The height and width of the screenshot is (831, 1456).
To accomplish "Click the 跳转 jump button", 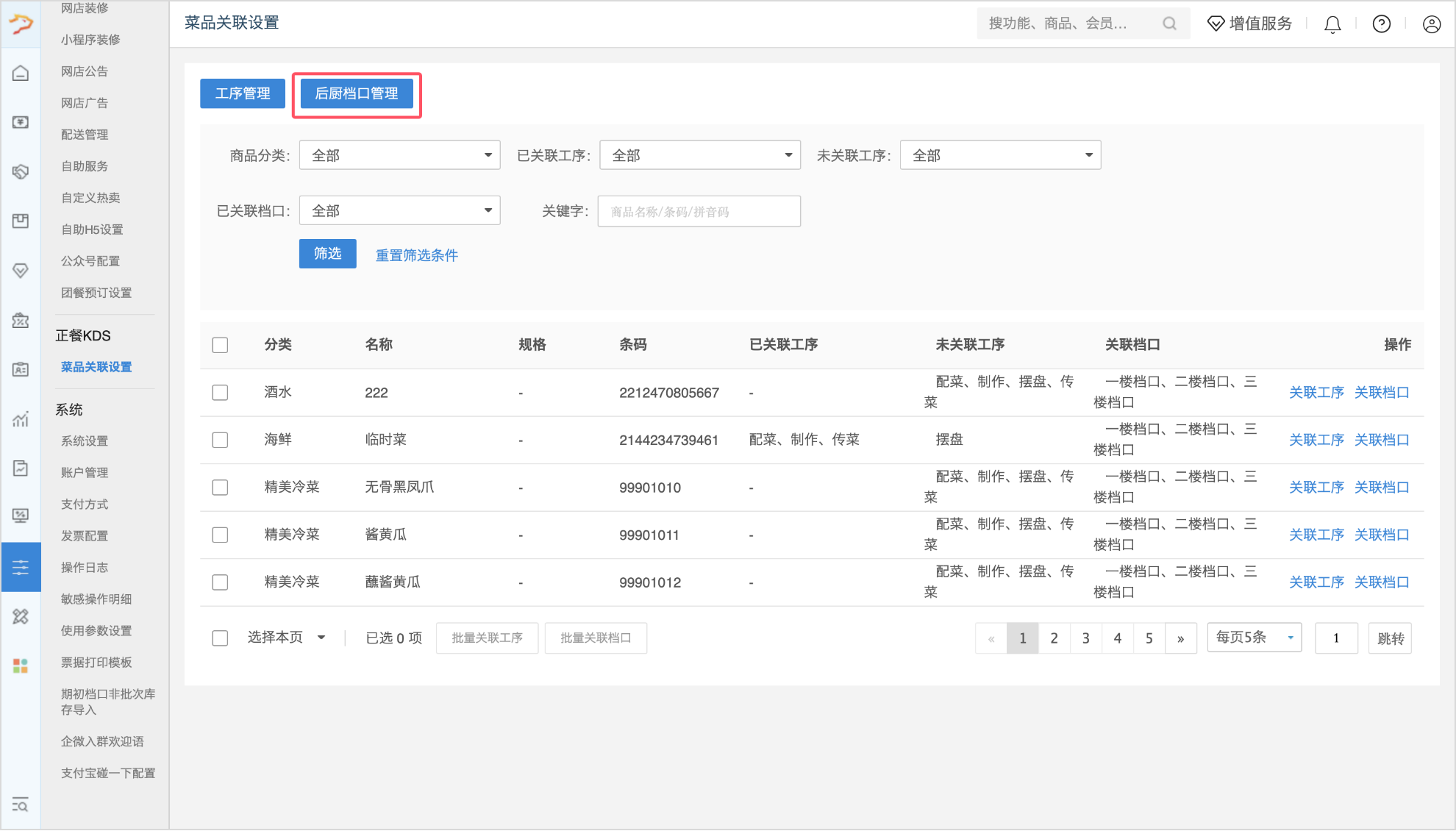I will 1391,638.
